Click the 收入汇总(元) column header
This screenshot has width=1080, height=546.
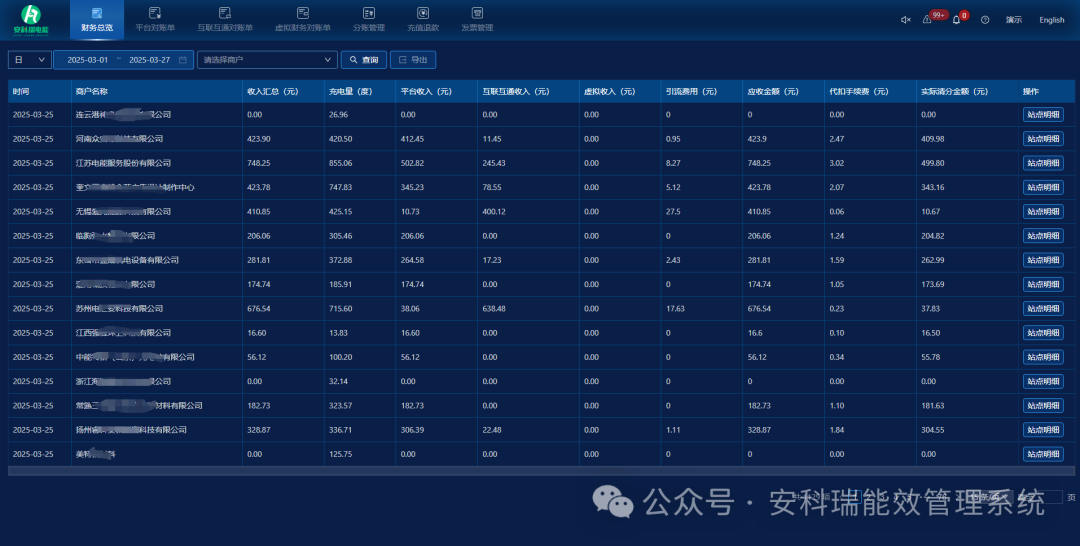283,91
